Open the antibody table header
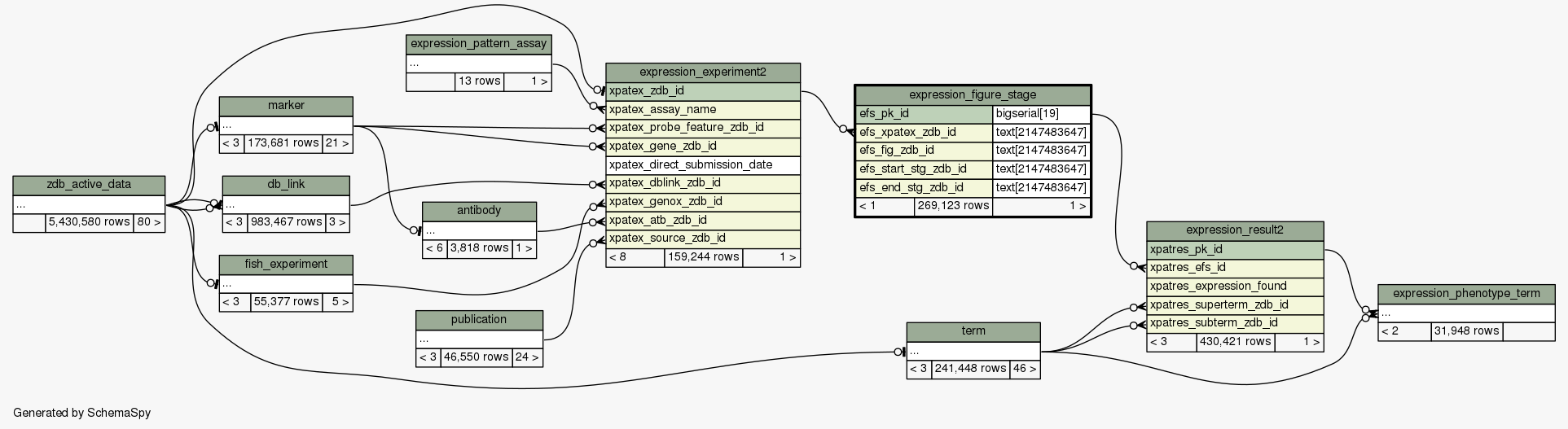The image size is (1568, 429). point(479,211)
